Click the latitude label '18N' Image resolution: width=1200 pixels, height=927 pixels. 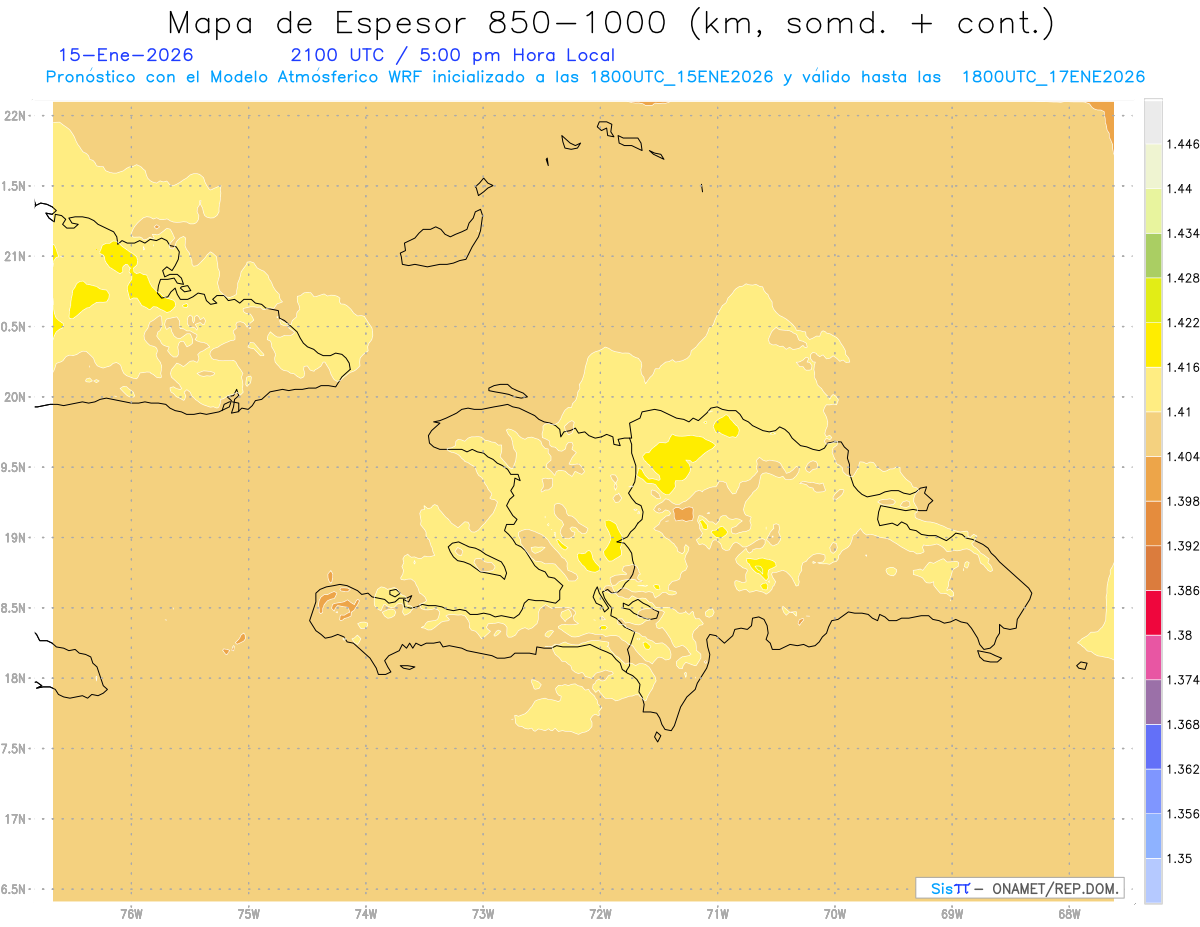(x=16, y=678)
